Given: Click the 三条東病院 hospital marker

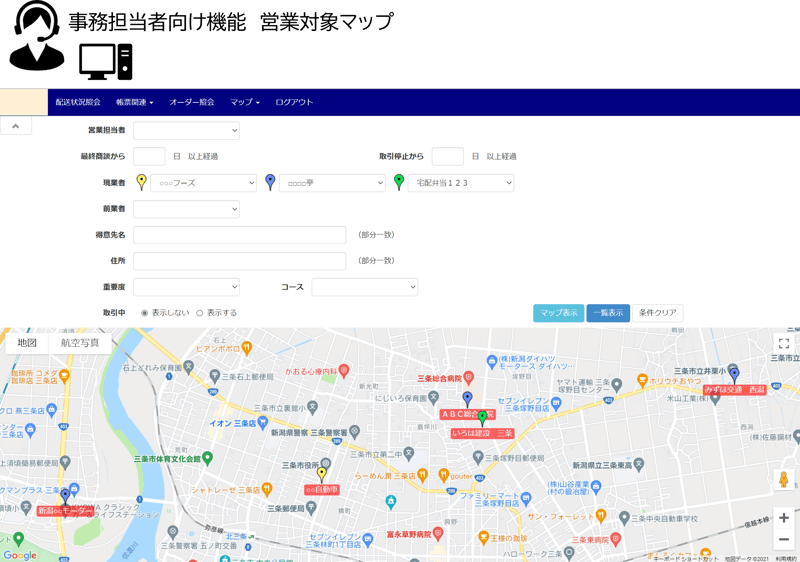Looking at the screenshot, I should coord(616,539).
